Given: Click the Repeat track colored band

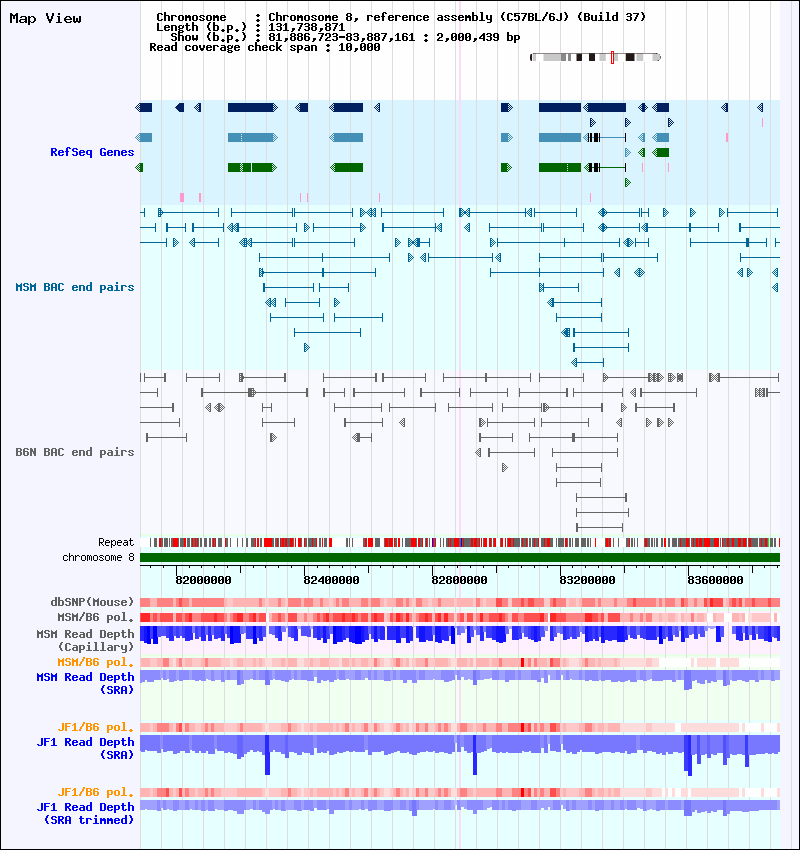Looking at the screenshot, I should (460, 542).
